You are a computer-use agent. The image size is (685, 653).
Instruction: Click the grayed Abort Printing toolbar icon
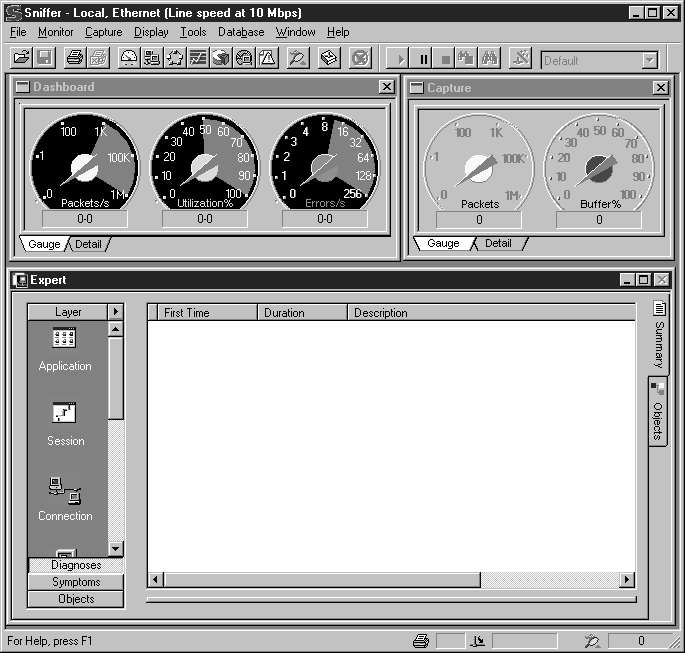pos(99,58)
